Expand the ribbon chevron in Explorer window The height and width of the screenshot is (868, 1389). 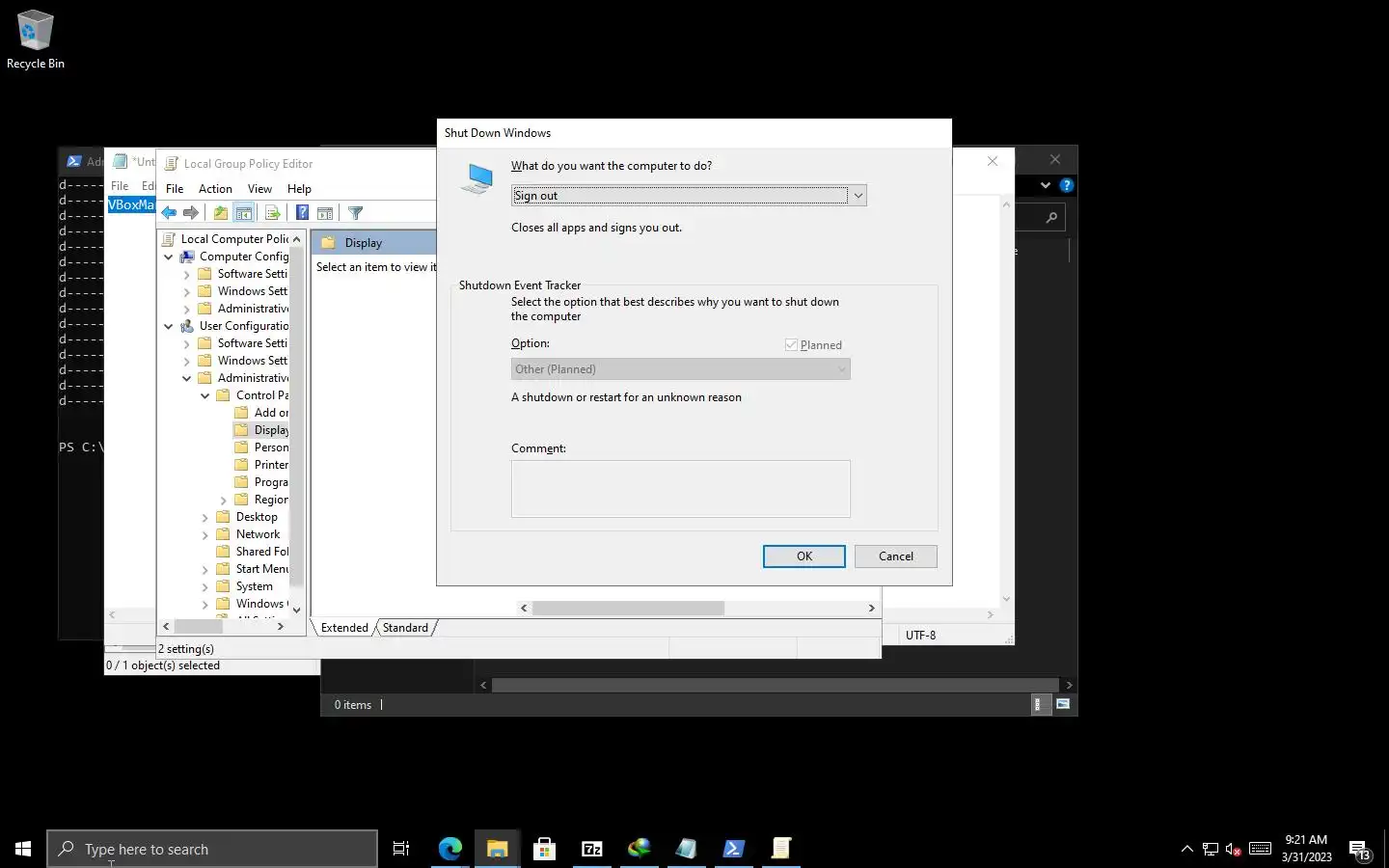(1045, 185)
